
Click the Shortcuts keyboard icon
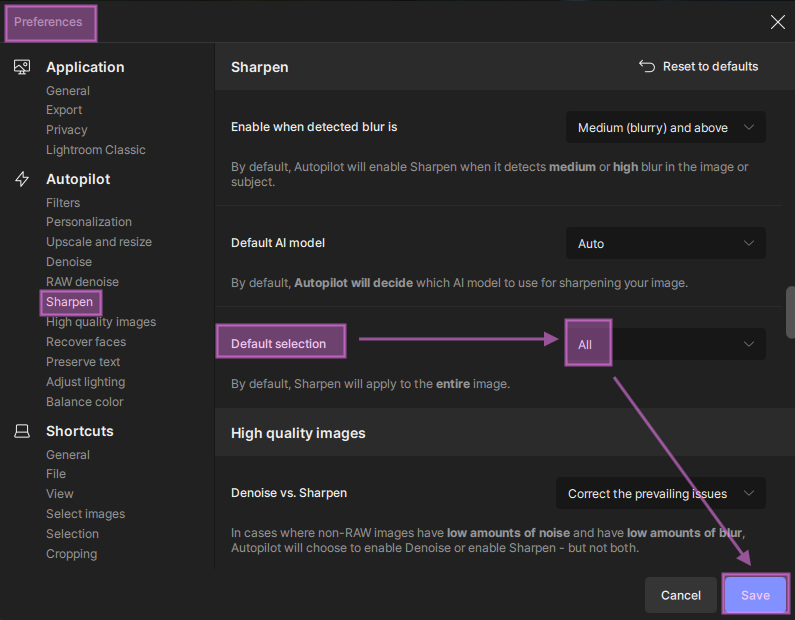coord(22,431)
